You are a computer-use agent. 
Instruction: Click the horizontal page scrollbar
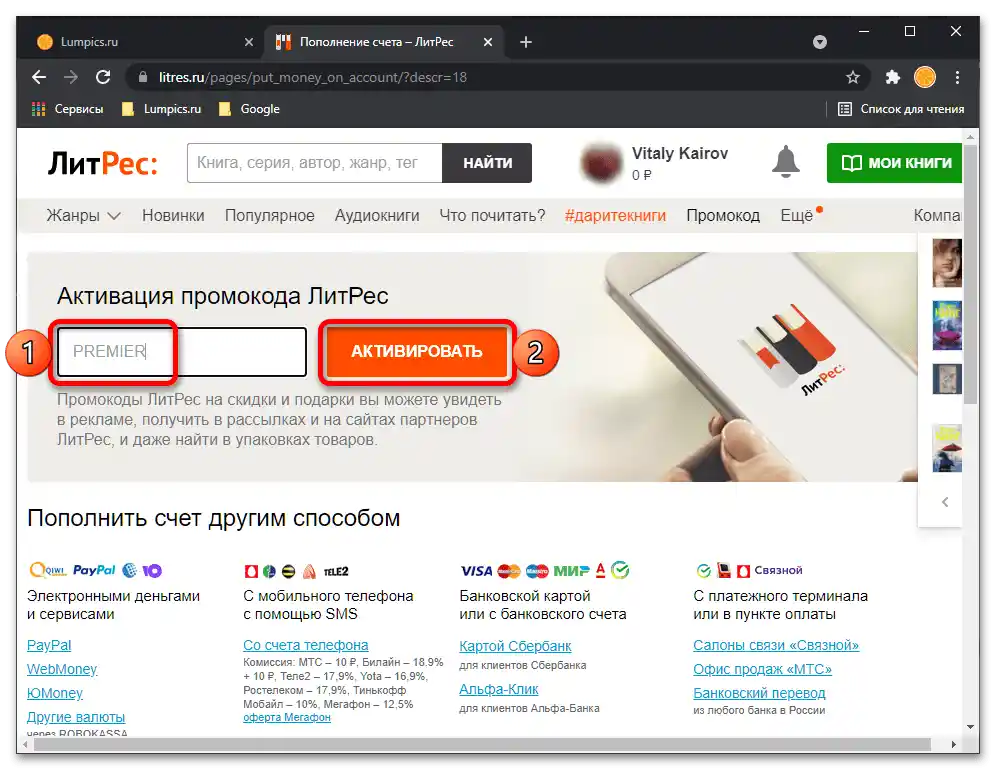click(483, 744)
